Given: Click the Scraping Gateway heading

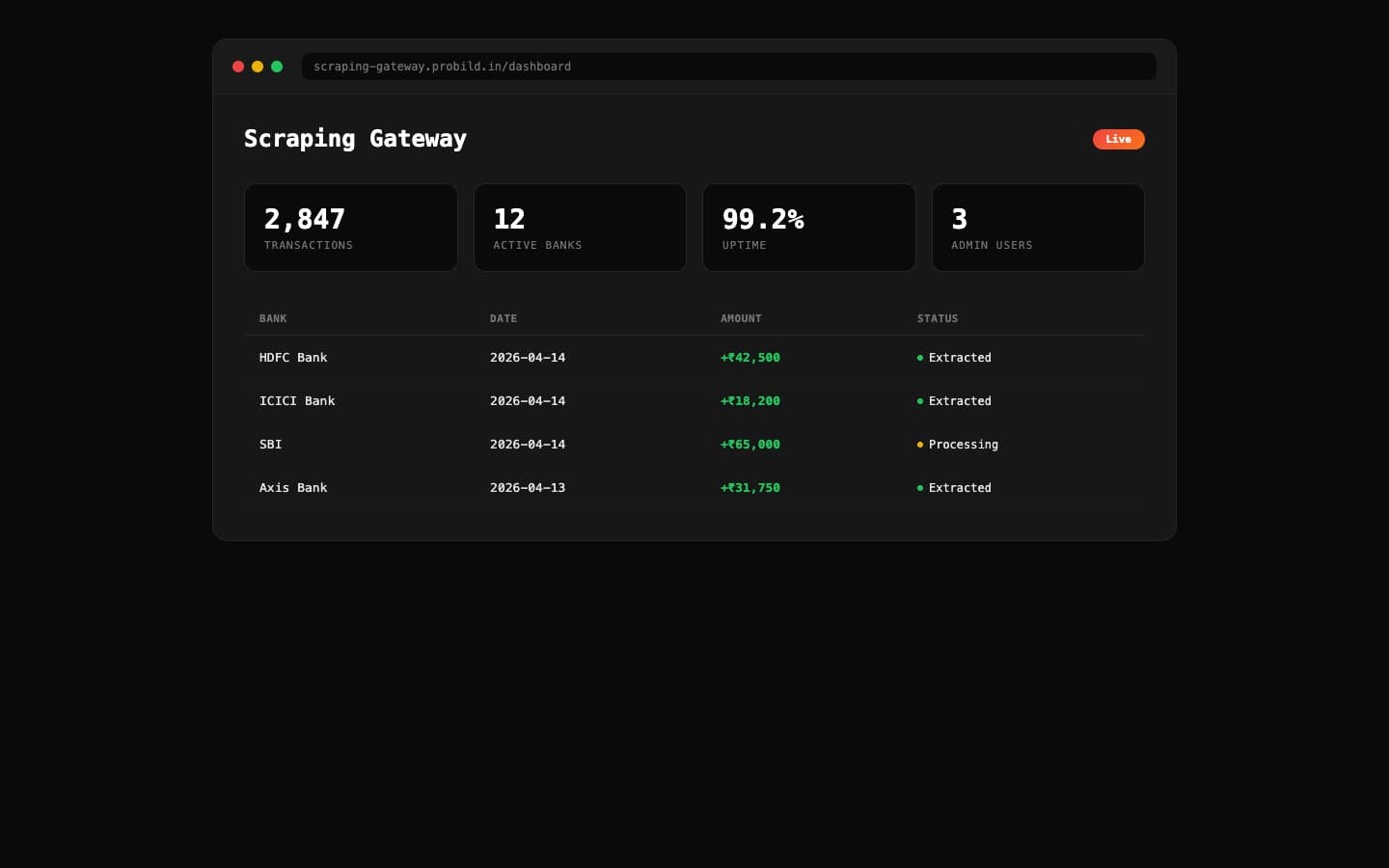Looking at the screenshot, I should (355, 139).
